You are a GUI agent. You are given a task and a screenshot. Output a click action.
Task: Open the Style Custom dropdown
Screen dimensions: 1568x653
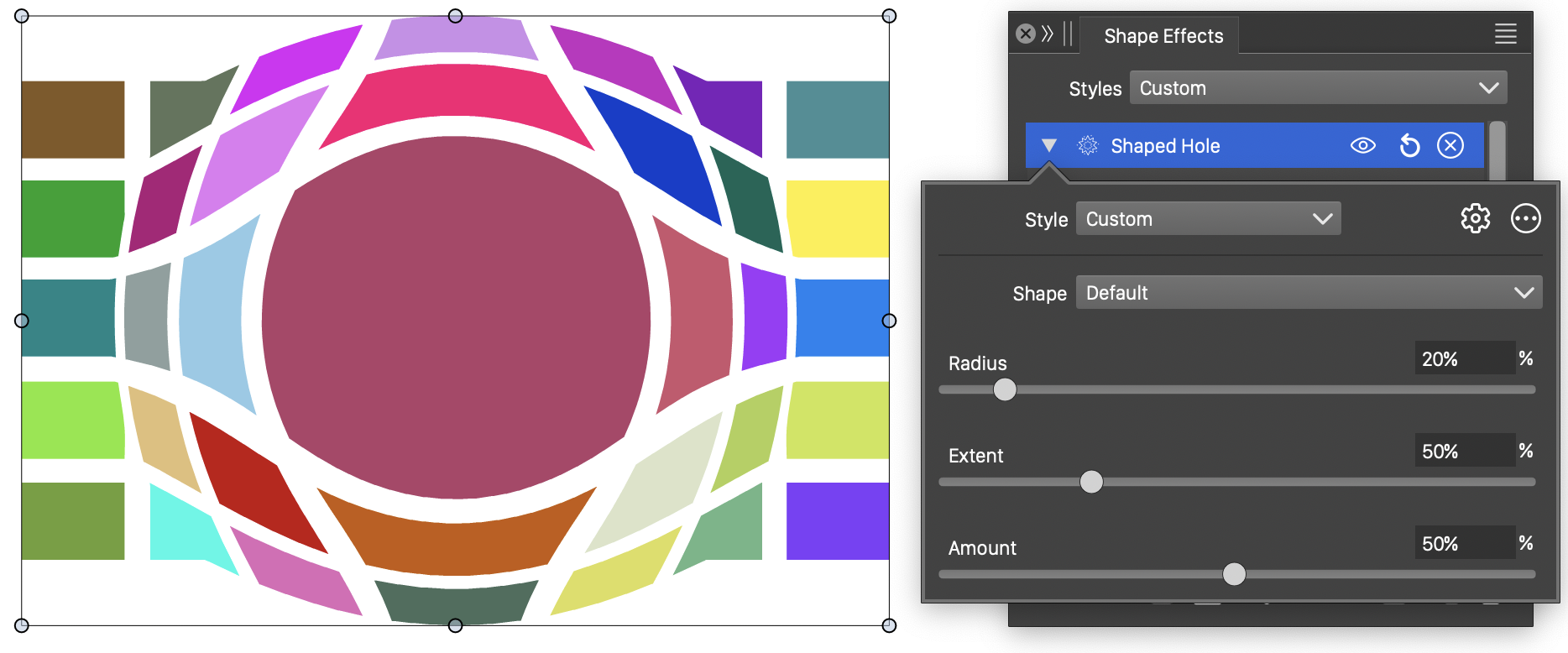[x=1207, y=219]
